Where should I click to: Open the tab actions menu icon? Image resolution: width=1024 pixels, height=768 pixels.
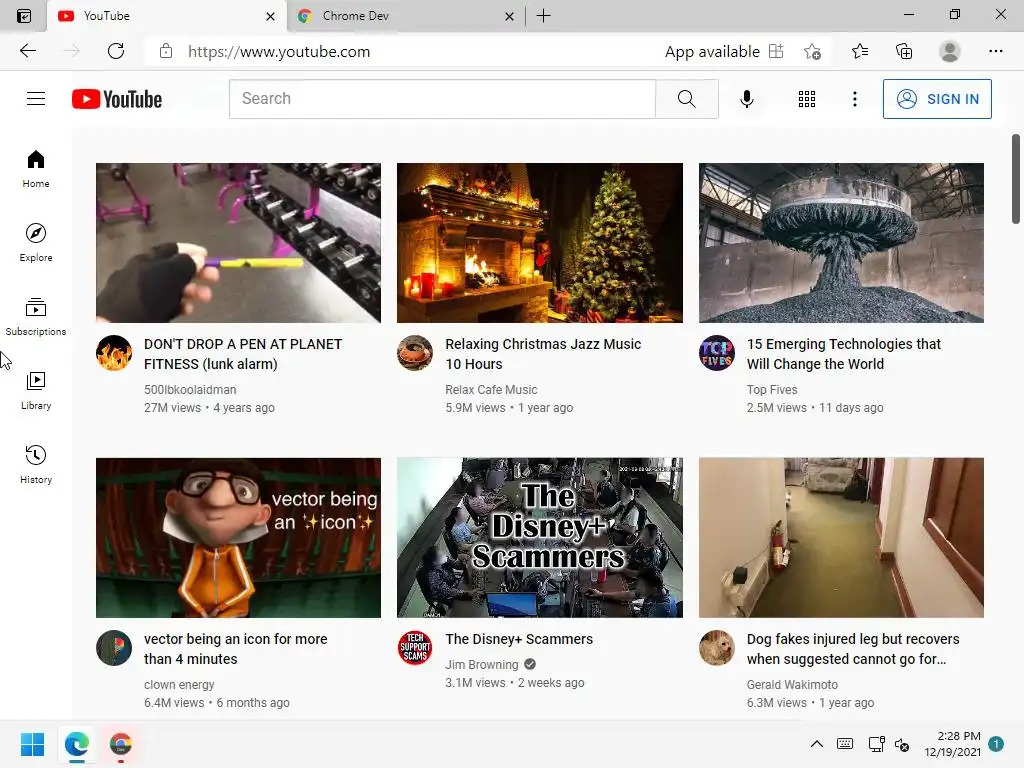24,16
